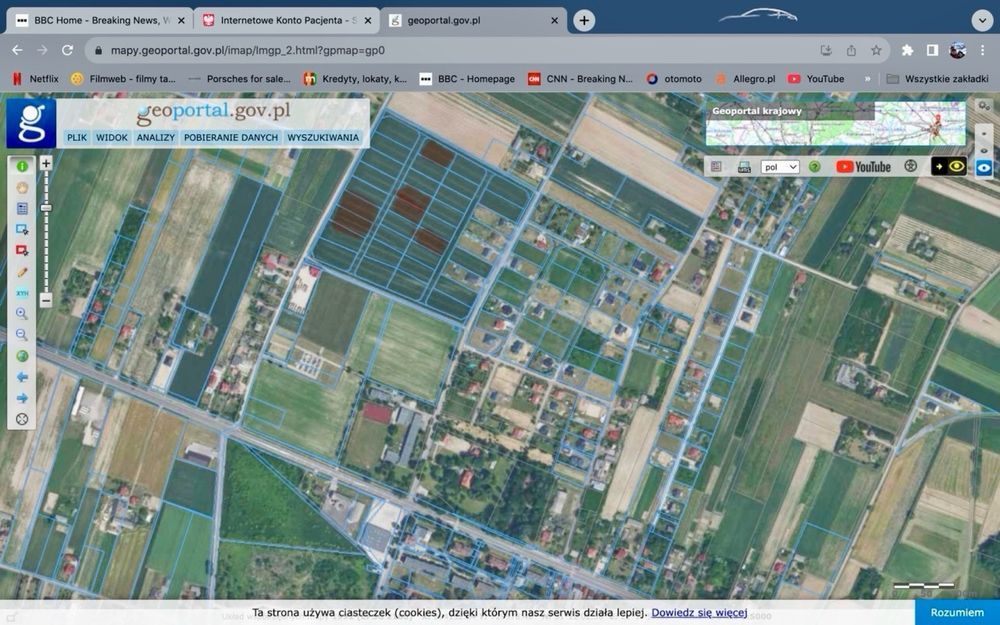The height and width of the screenshot is (625, 1000).
Task: Activate the pencil drawing tool
Action: pyautogui.click(x=22, y=272)
